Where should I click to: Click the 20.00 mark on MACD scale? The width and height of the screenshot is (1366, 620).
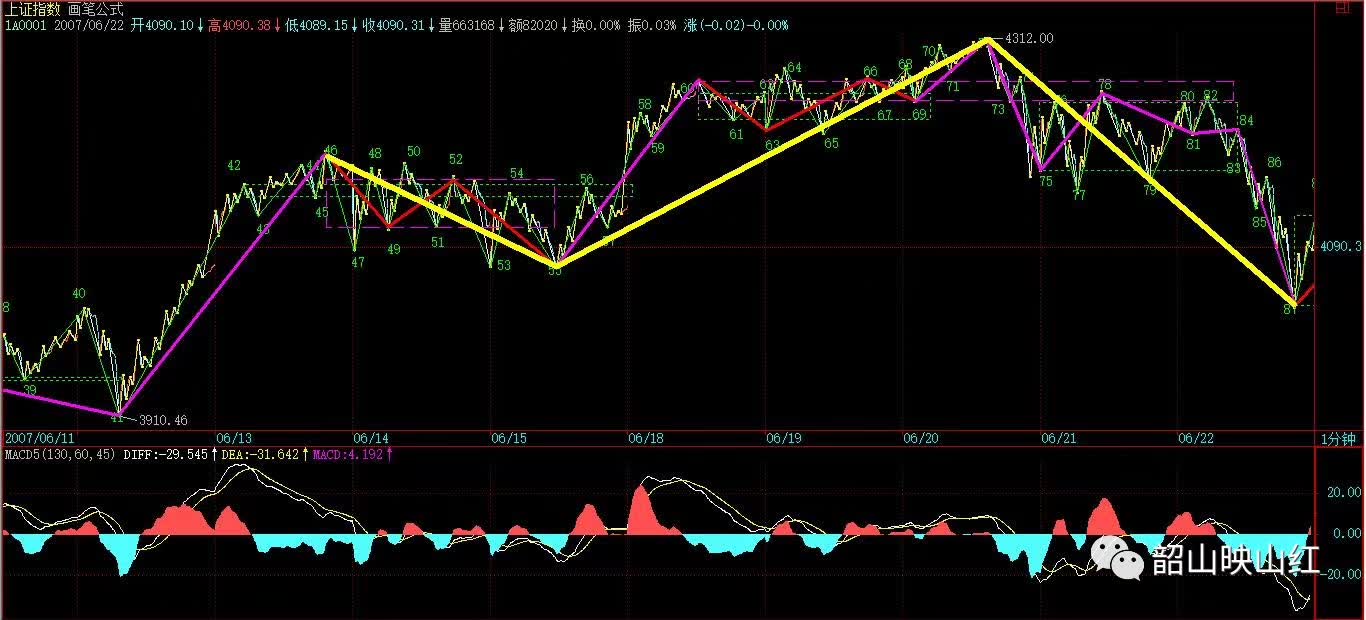point(1343,493)
